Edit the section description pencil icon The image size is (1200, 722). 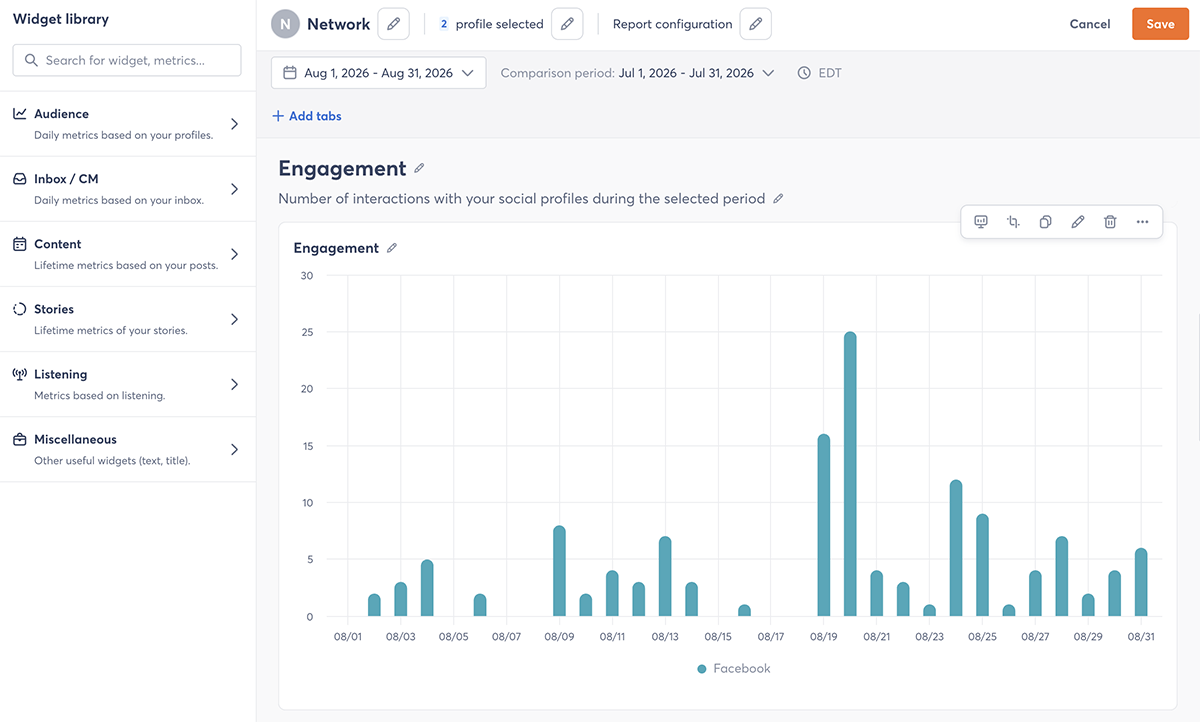tap(778, 199)
